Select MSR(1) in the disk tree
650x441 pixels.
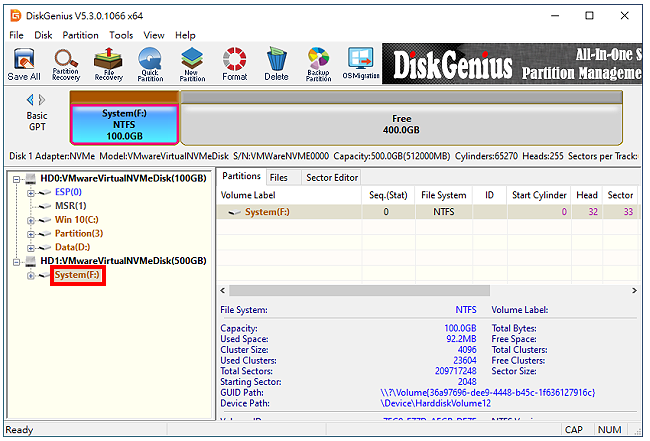[x=70, y=206]
